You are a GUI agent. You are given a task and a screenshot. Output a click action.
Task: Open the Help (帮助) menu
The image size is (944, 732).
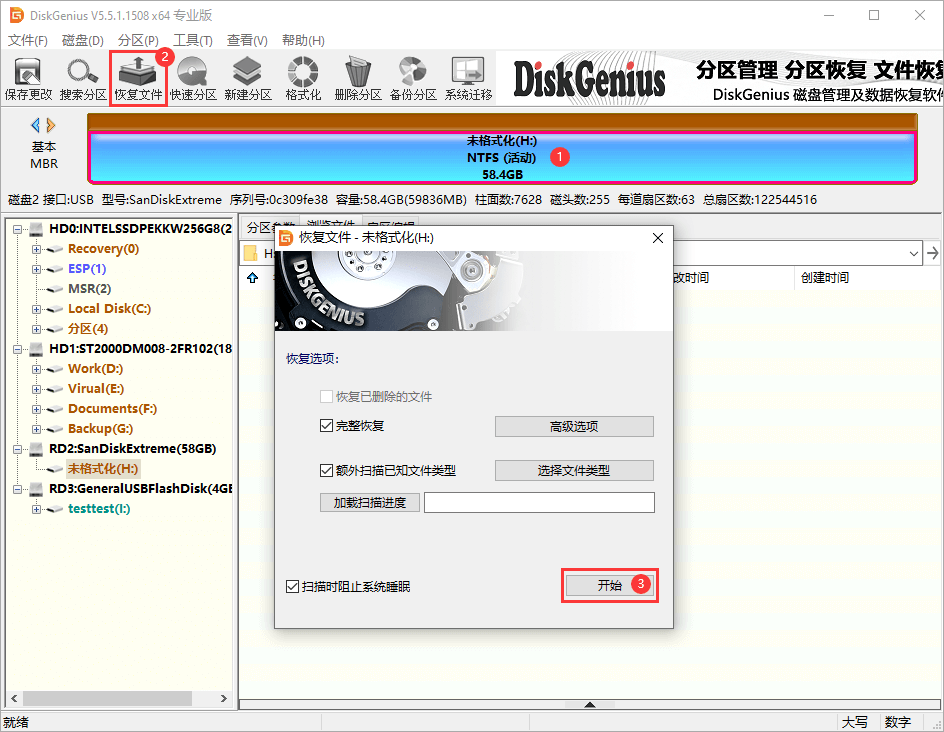(x=303, y=40)
